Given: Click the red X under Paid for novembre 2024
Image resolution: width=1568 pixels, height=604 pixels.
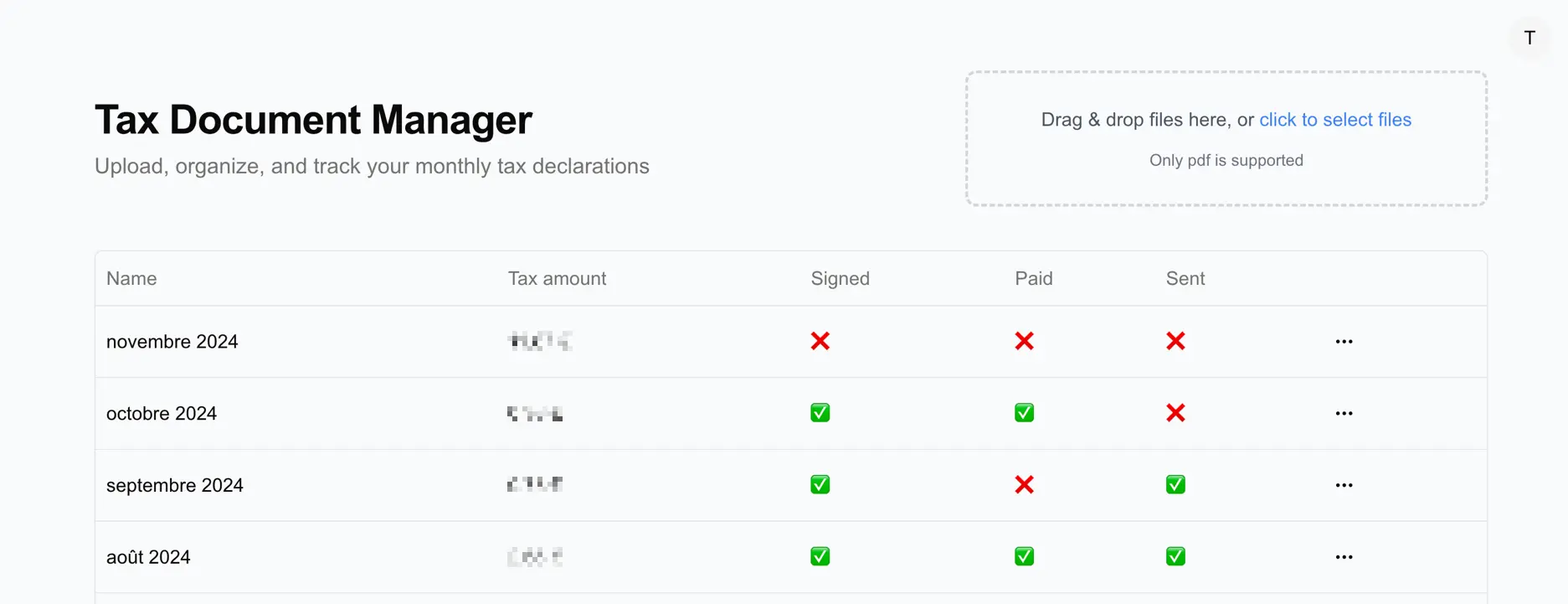Looking at the screenshot, I should click(x=1024, y=341).
